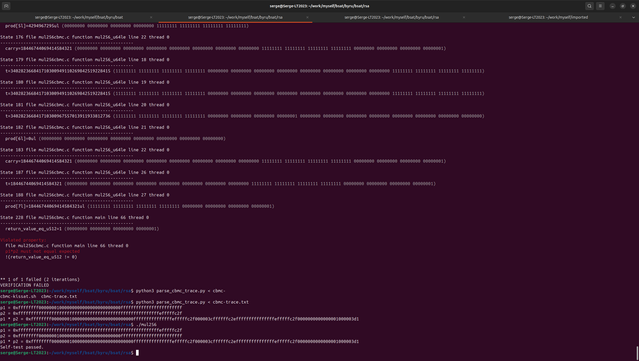The width and height of the screenshot is (639, 361).
Task: Close the terminal window
Action: [633, 6]
